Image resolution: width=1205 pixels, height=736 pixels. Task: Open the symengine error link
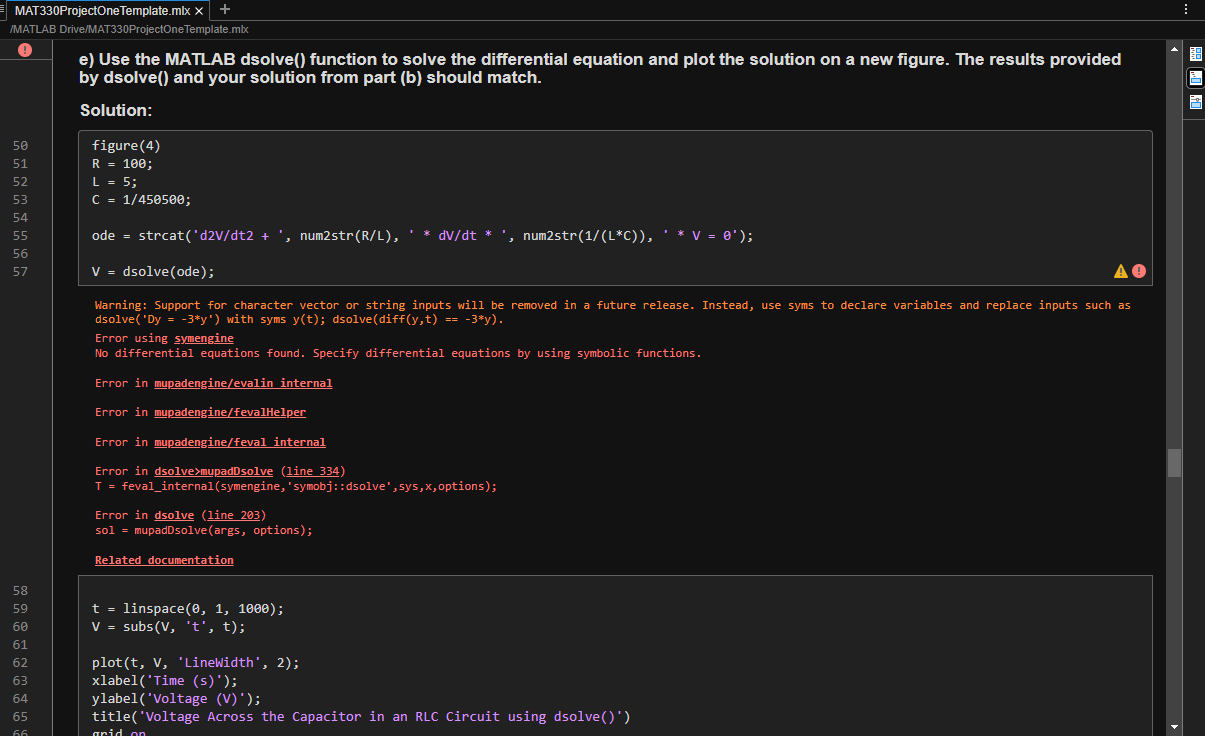click(203, 338)
